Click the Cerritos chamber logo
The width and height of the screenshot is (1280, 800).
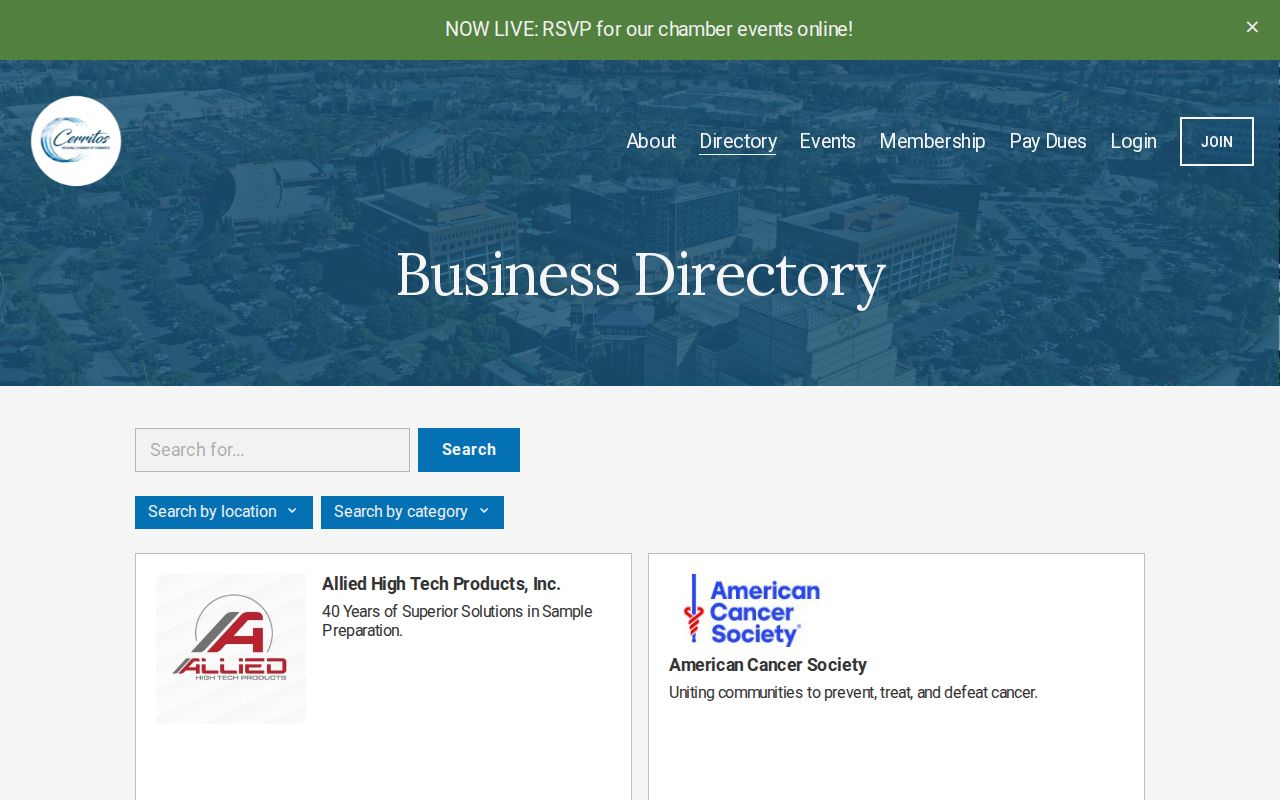[76, 141]
